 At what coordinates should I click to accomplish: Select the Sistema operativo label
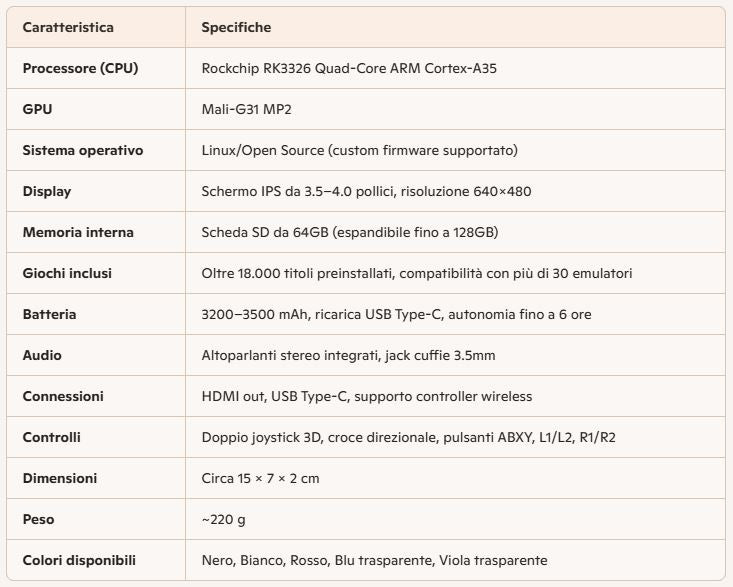click(83, 151)
